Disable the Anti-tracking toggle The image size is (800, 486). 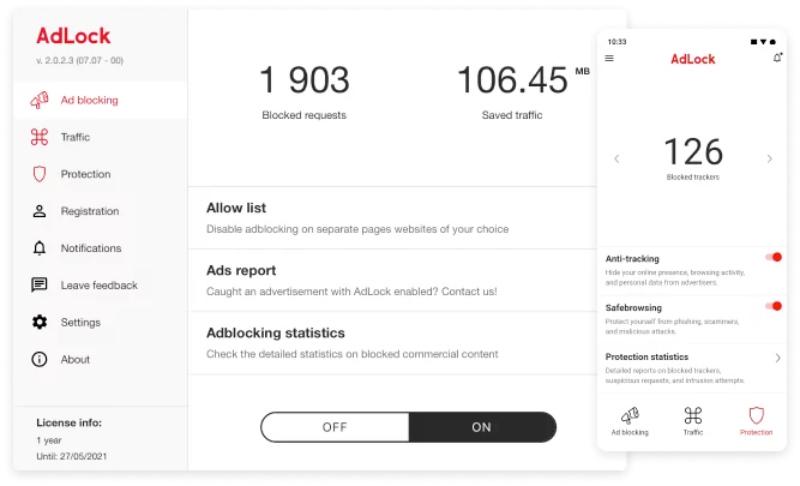(773, 258)
